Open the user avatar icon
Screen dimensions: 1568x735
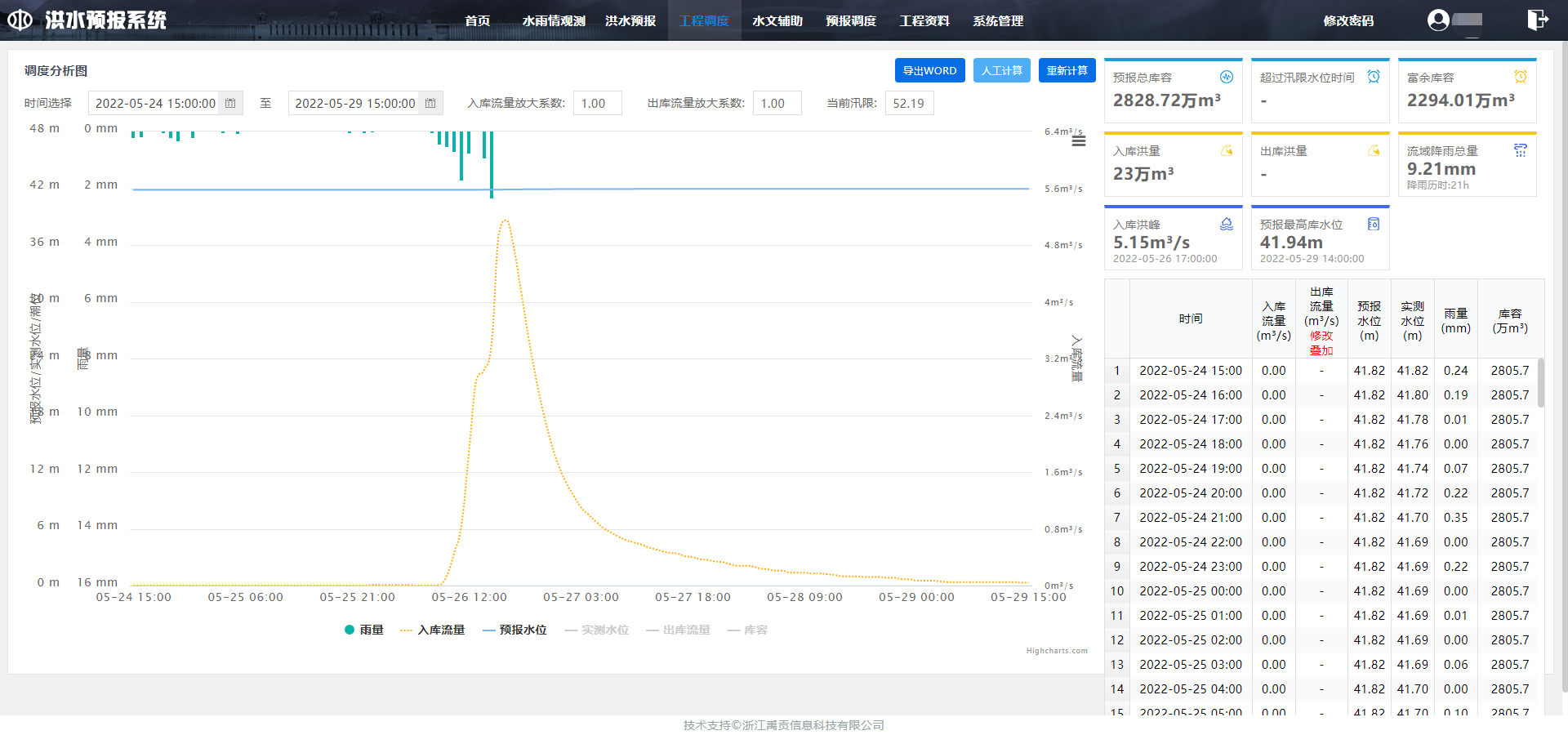tap(1438, 20)
